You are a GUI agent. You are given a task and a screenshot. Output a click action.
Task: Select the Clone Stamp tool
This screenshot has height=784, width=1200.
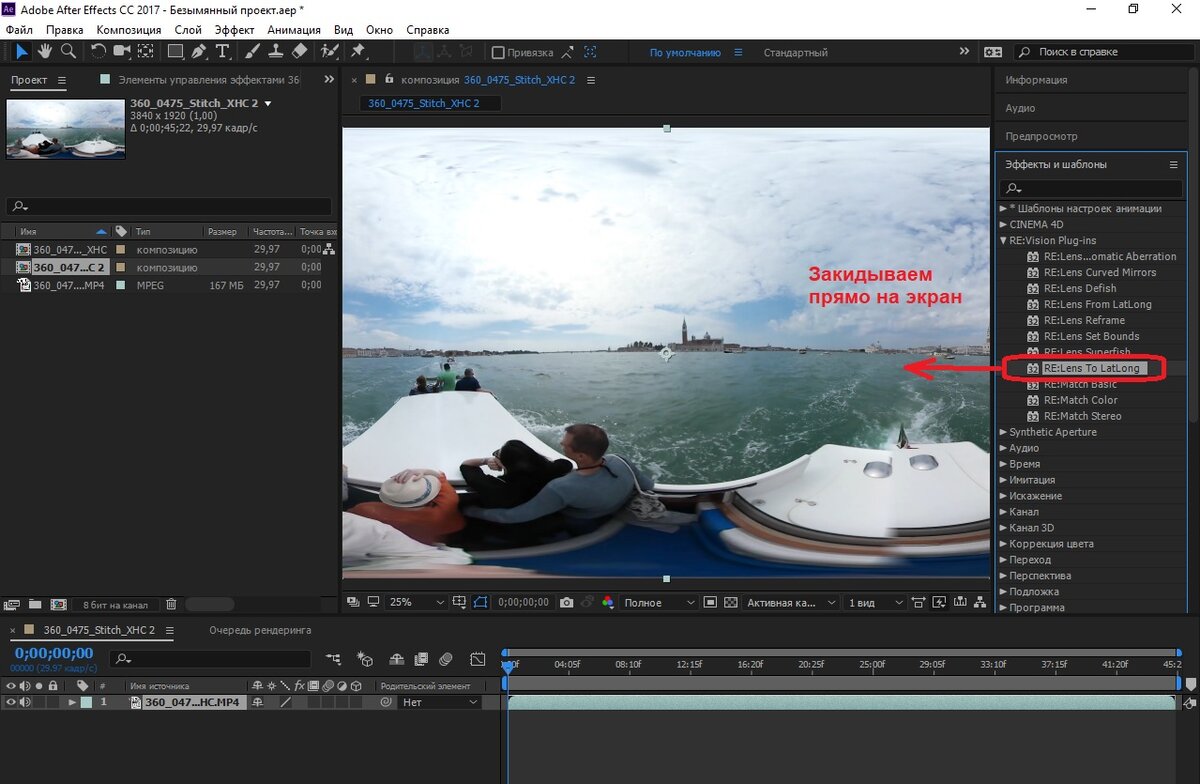click(x=275, y=51)
